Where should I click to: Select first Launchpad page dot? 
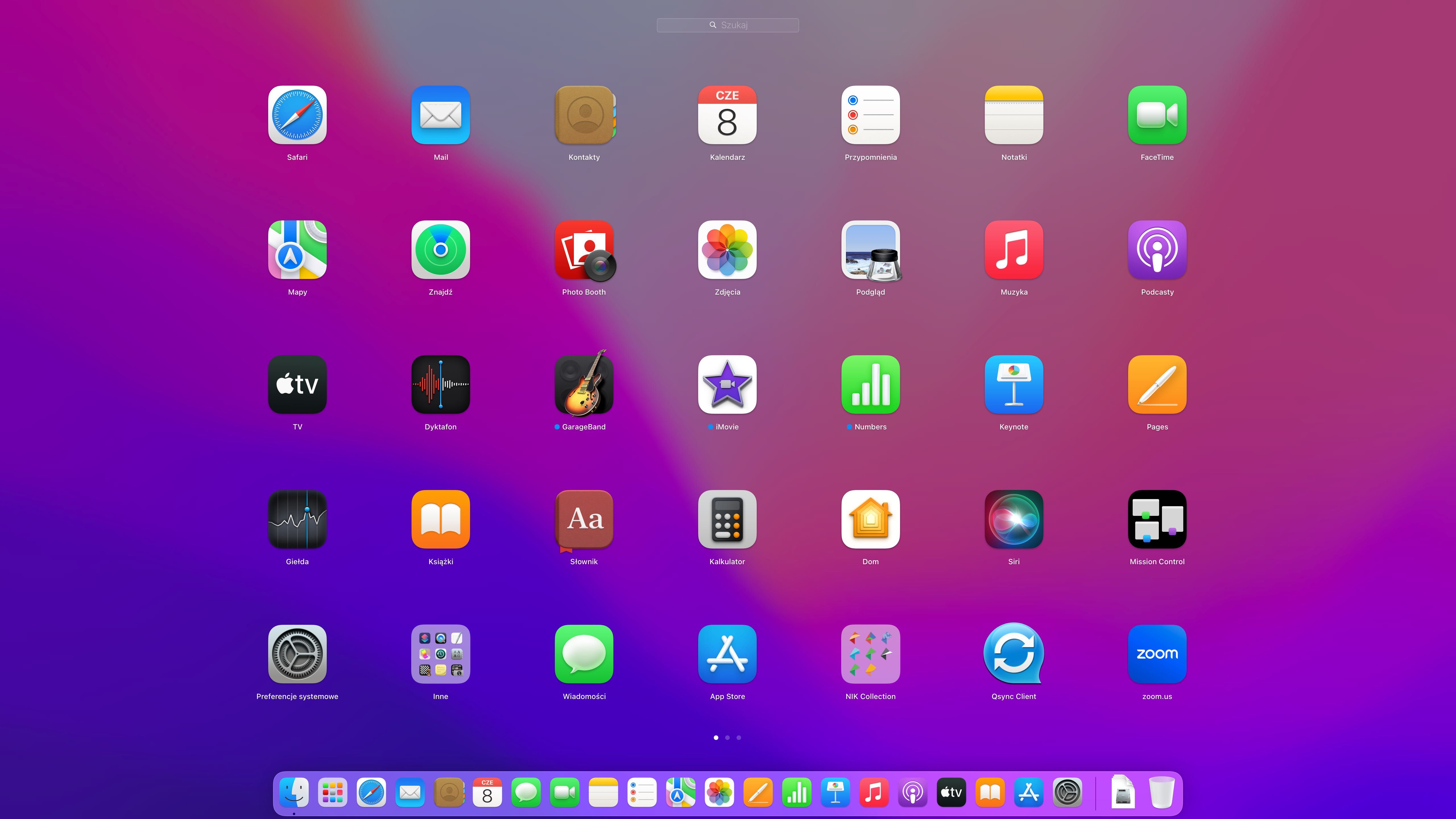click(x=716, y=738)
